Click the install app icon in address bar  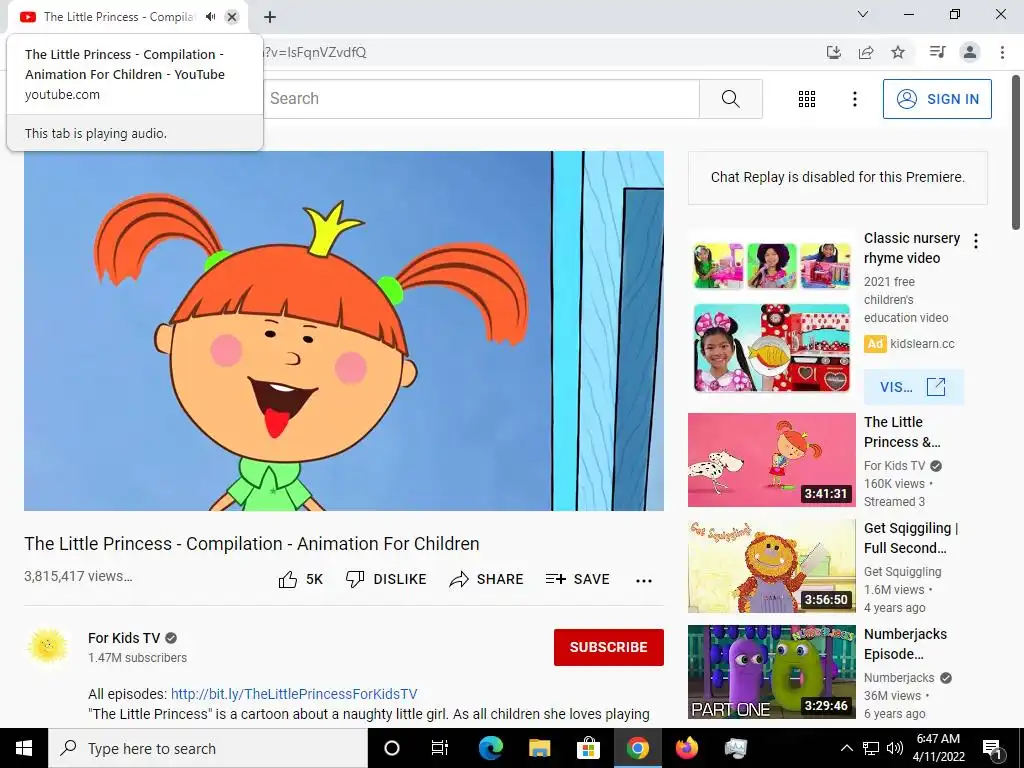834,52
